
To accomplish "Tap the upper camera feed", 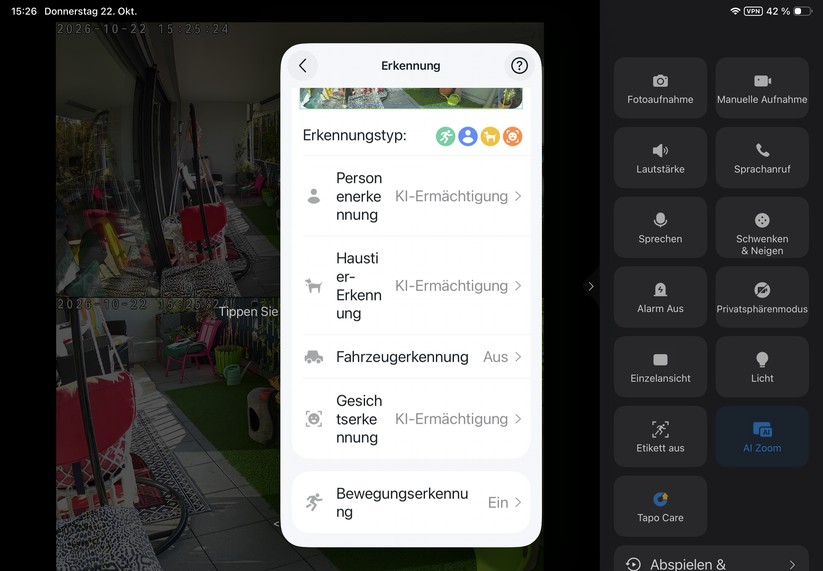I will click(x=168, y=160).
